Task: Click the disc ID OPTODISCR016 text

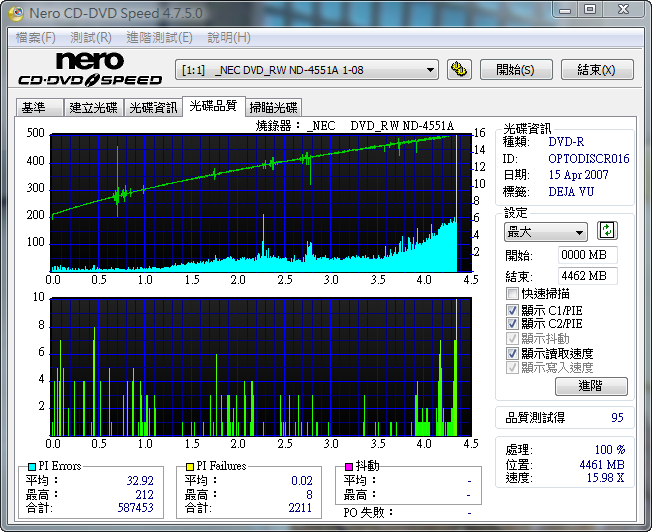Action: tap(589, 158)
